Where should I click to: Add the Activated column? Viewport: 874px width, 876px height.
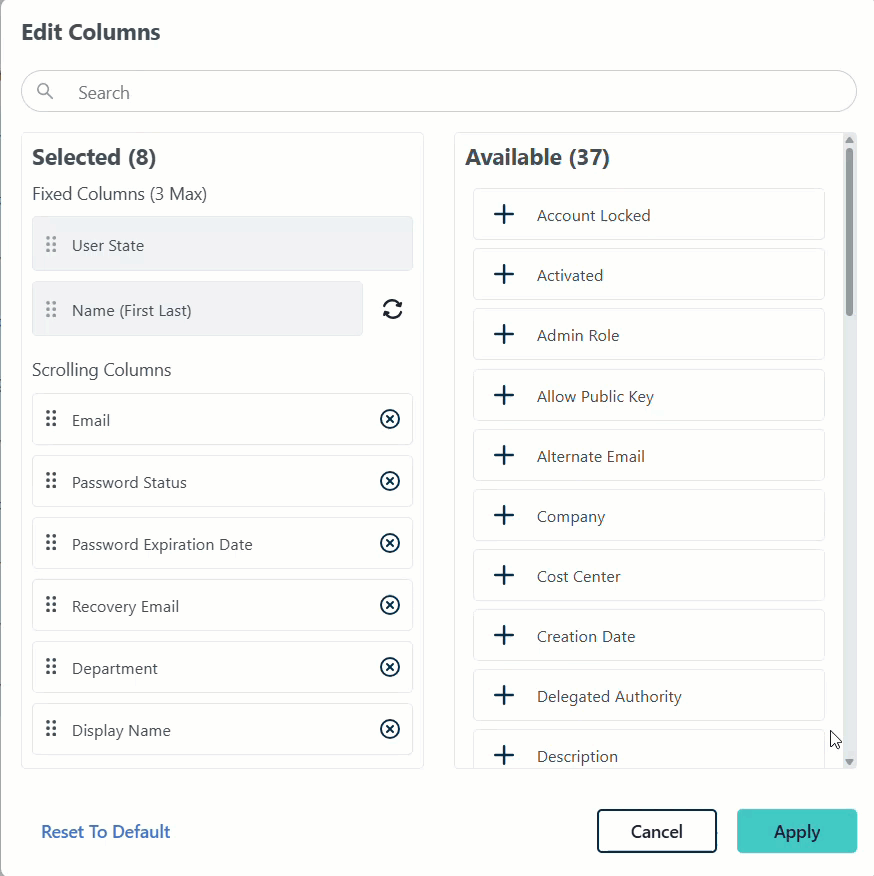click(505, 275)
